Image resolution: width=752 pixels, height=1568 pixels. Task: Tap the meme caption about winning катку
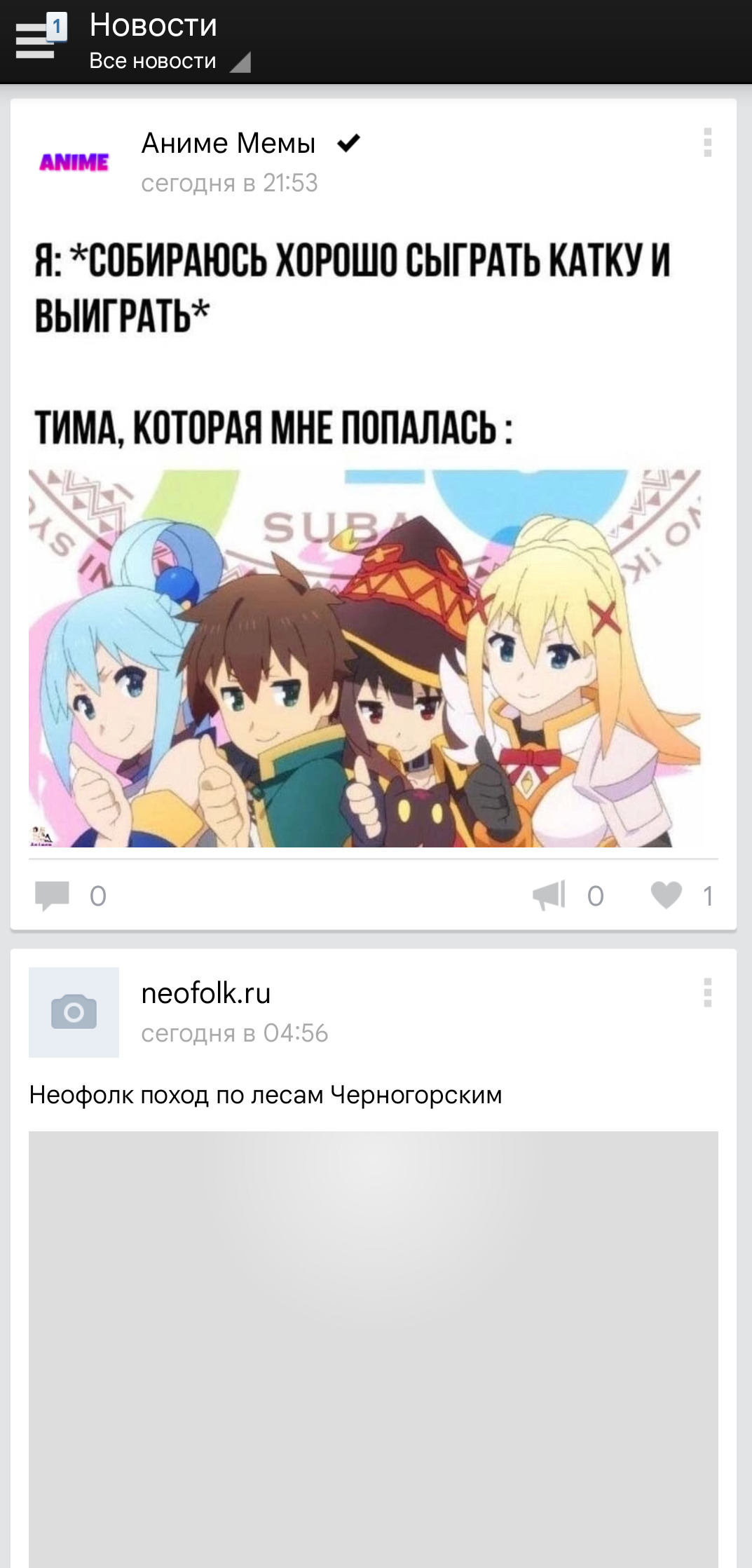pyautogui.click(x=353, y=287)
